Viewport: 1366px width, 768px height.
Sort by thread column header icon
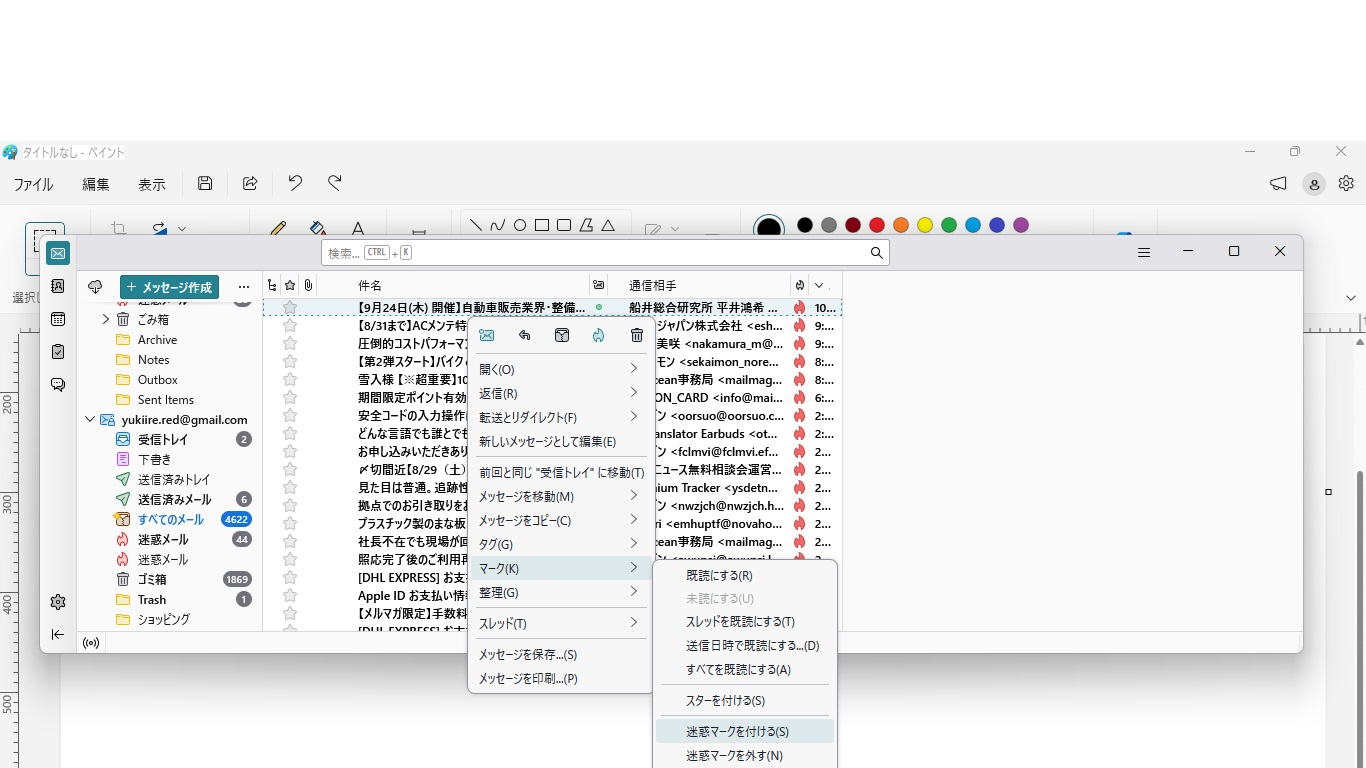(x=272, y=285)
